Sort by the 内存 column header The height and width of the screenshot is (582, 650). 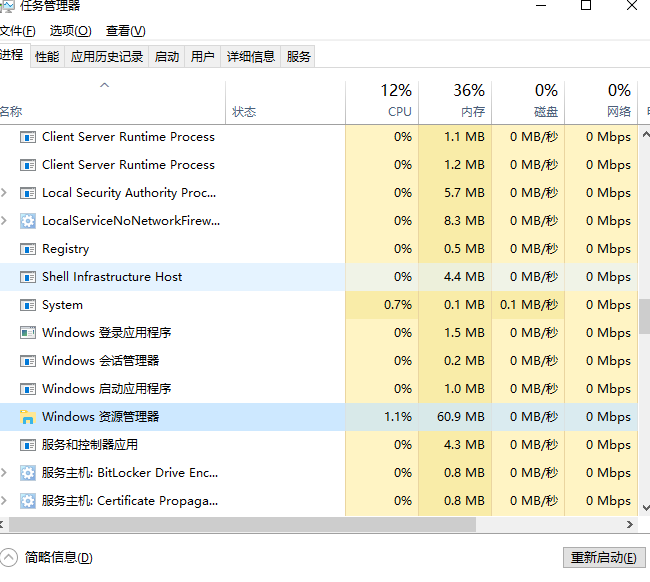pyautogui.click(x=455, y=102)
